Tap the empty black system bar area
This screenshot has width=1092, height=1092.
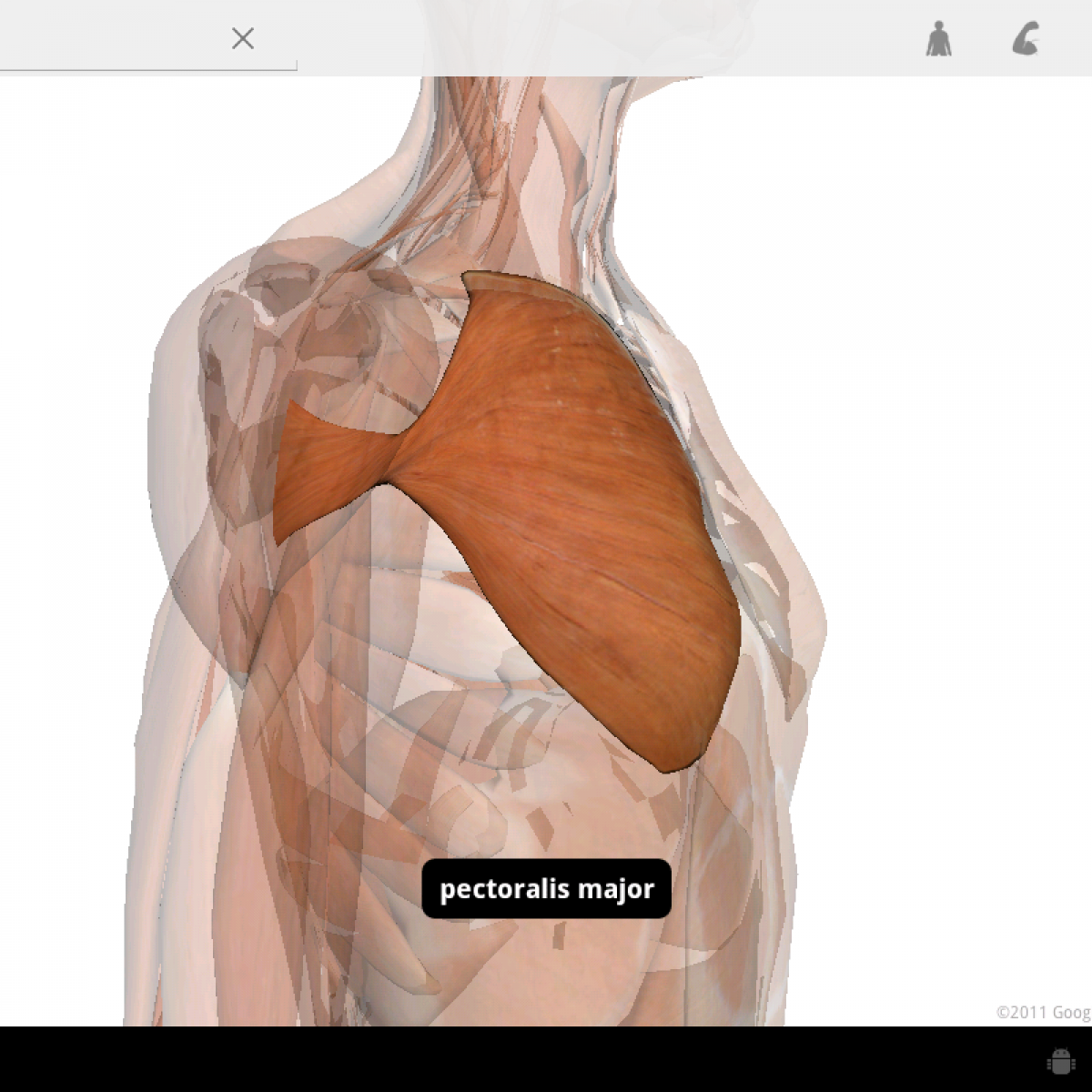click(x=546, y=1060)
